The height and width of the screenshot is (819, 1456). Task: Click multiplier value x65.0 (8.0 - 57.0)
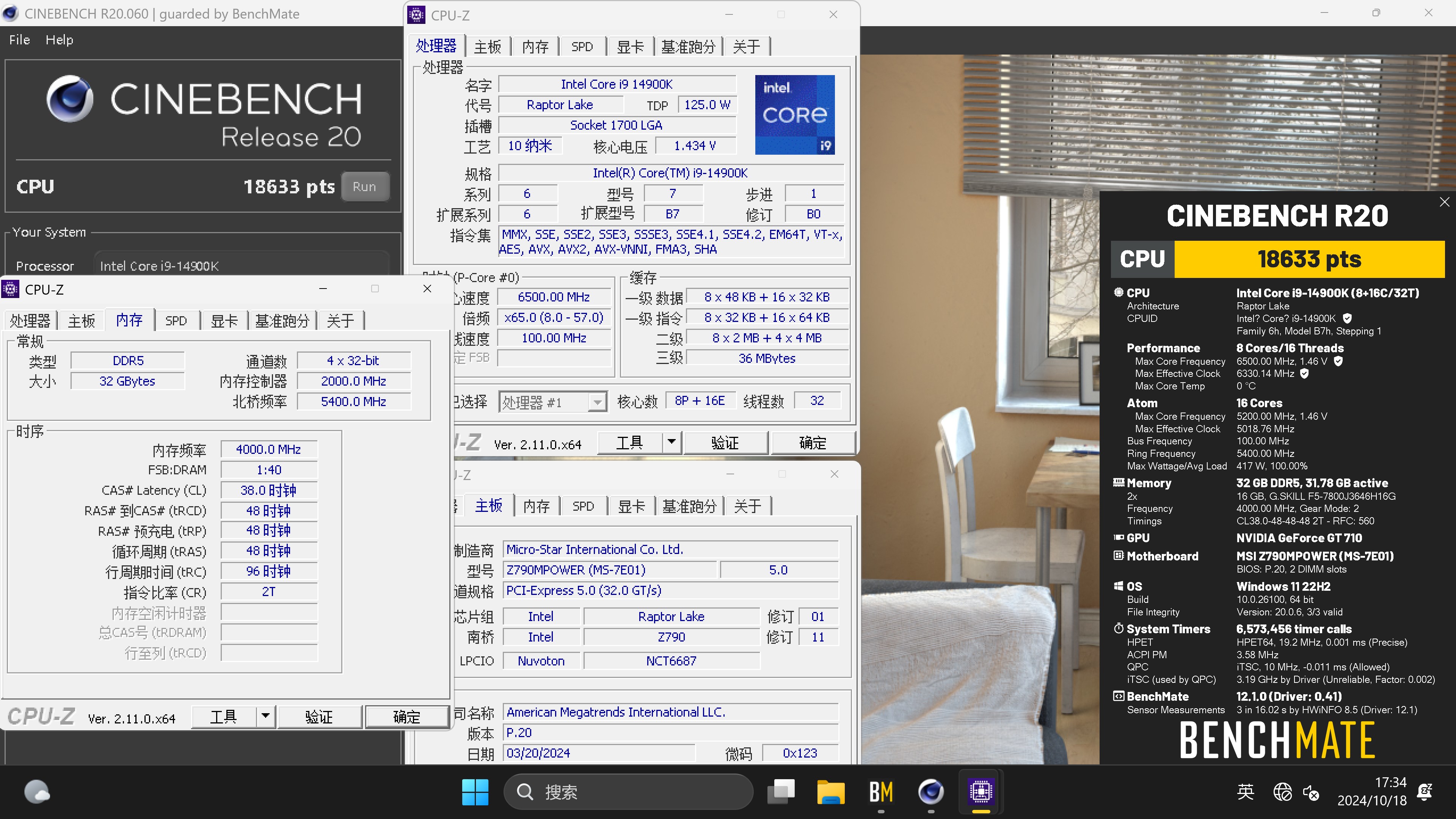click(554, 318)
